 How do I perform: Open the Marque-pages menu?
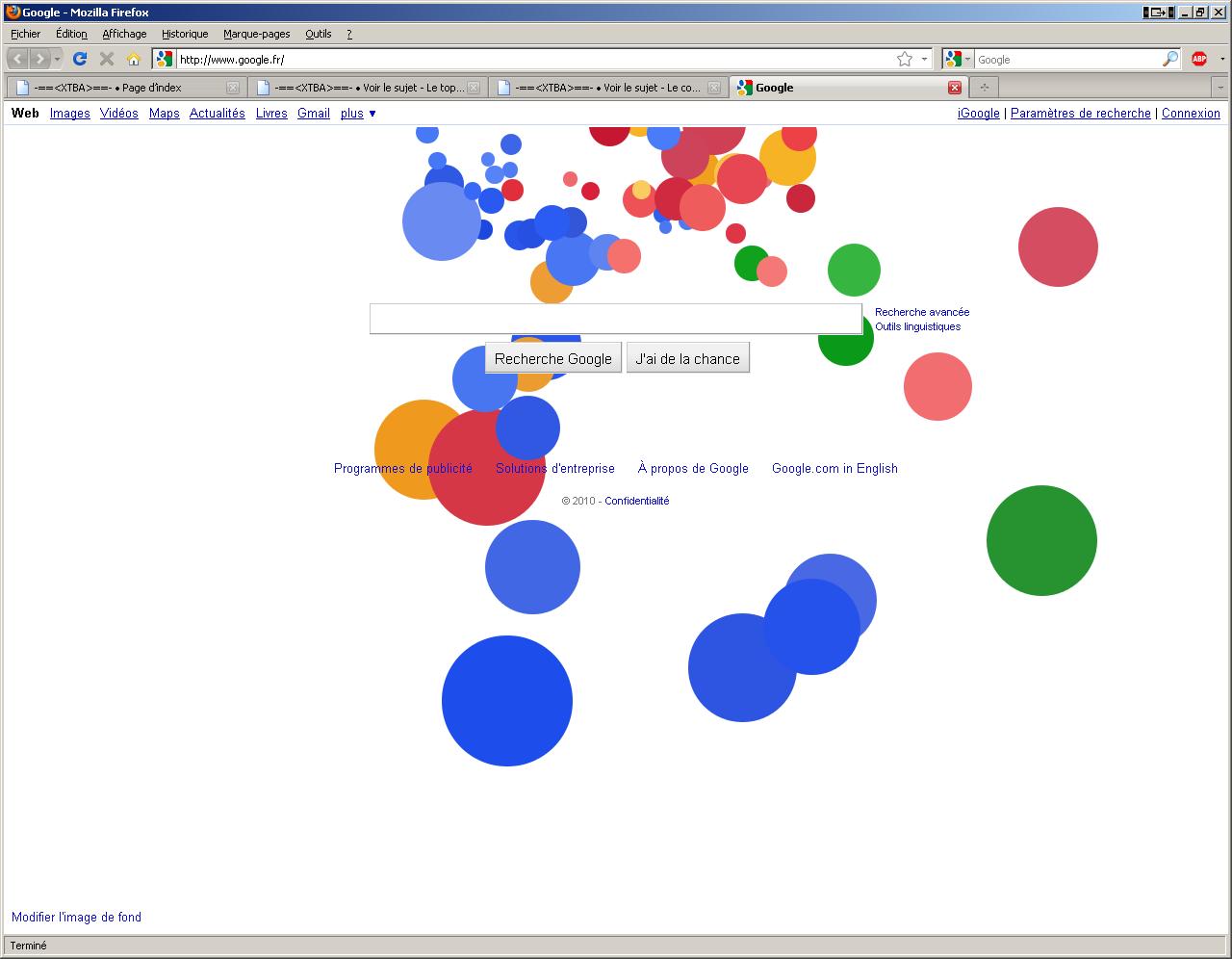[x=256, y=34]
